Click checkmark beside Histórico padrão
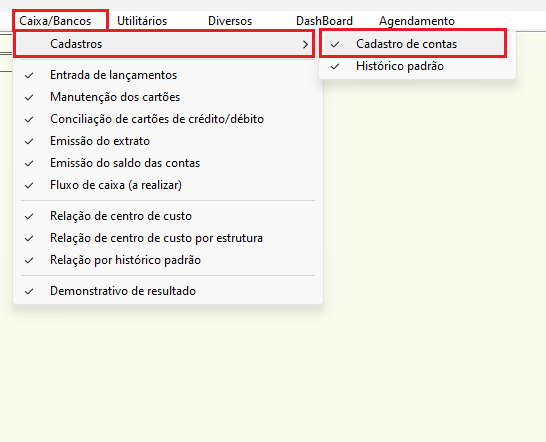The width and height of the screenshot is (546, 442). pyautogui.click(x=335, y=66)
